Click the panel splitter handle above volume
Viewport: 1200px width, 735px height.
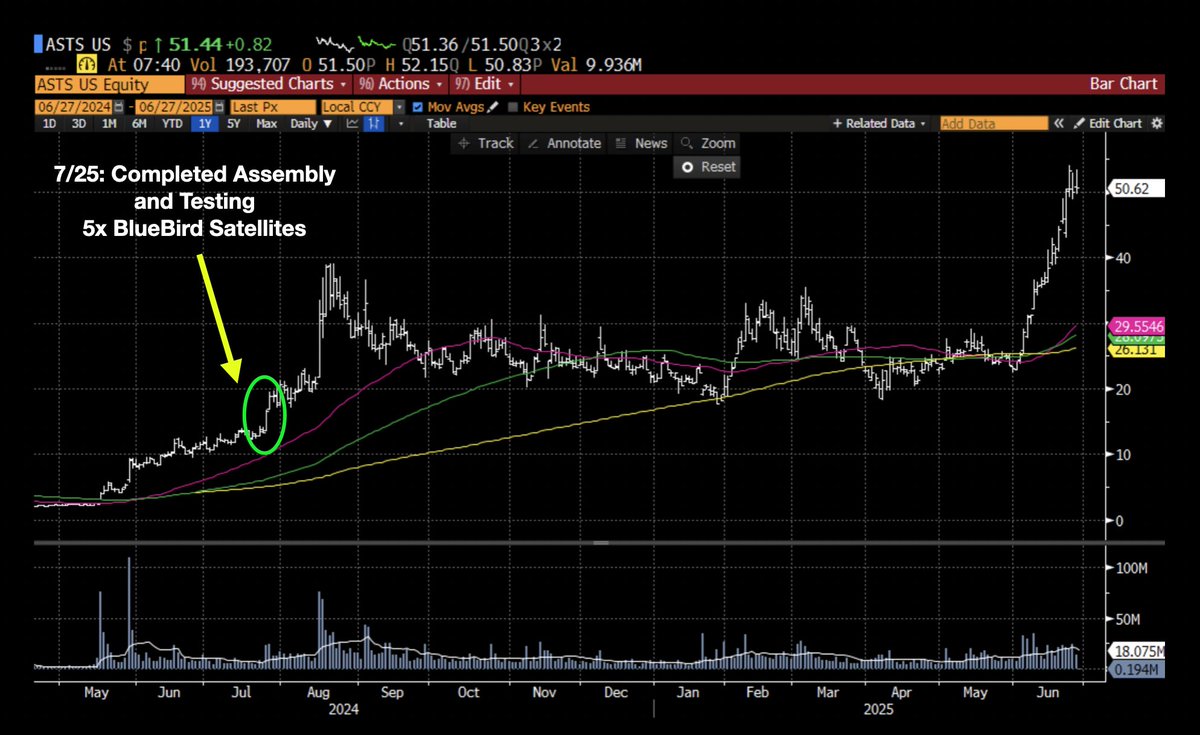[601, 542]
